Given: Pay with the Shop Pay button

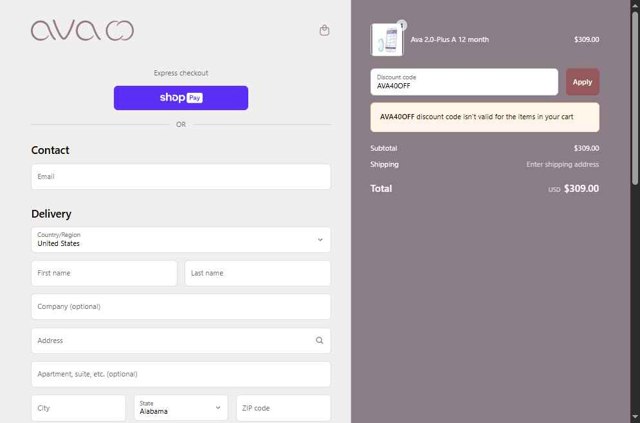Looking at the screenshot, I should [181, 98].
